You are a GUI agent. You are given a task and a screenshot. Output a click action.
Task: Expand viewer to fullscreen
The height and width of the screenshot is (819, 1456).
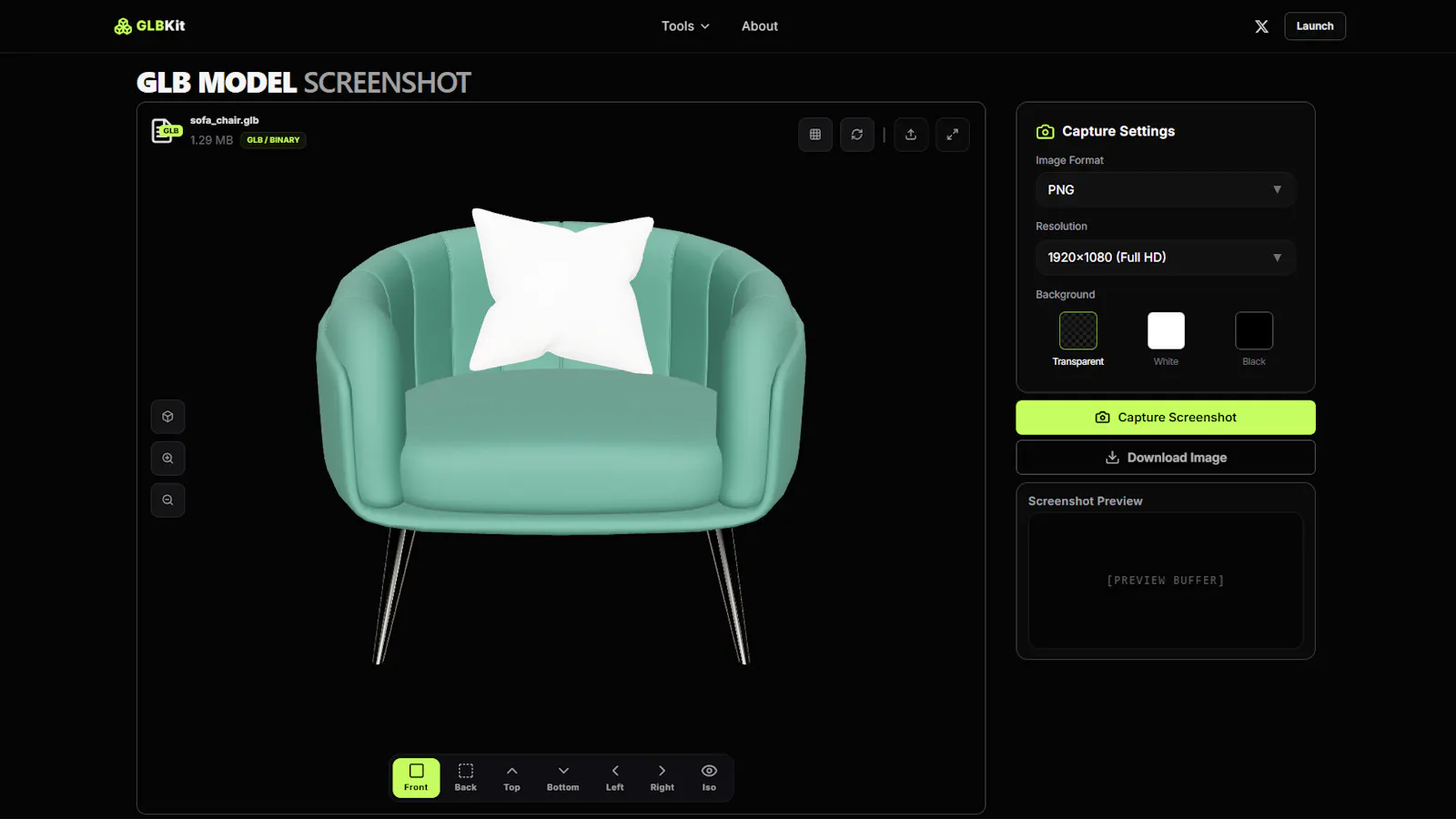pos(953,135)
